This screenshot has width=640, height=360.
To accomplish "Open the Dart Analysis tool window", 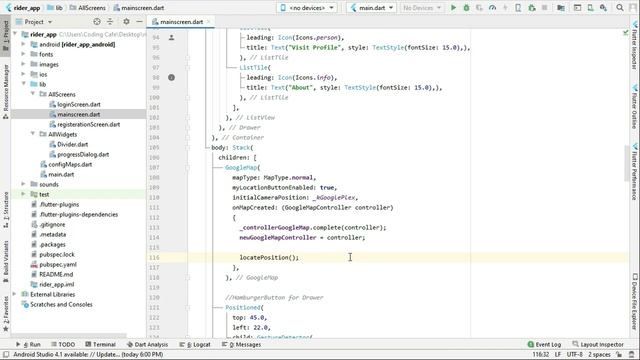I will [x=147, y=344].
